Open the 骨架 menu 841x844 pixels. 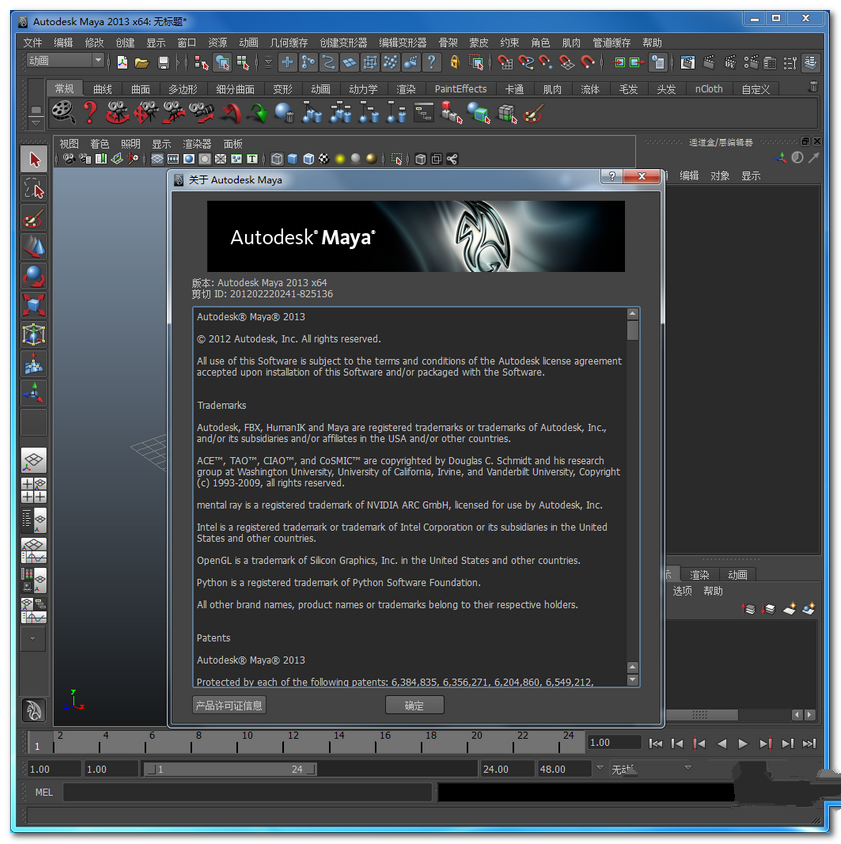point(448,43)
